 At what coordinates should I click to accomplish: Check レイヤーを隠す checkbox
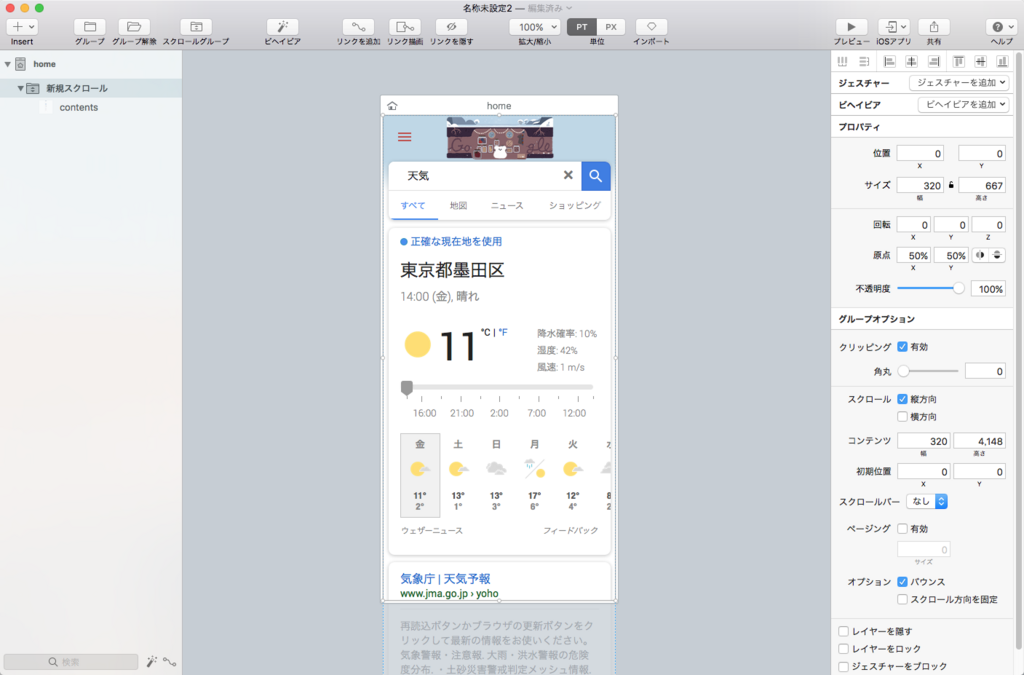pos(844,631)
